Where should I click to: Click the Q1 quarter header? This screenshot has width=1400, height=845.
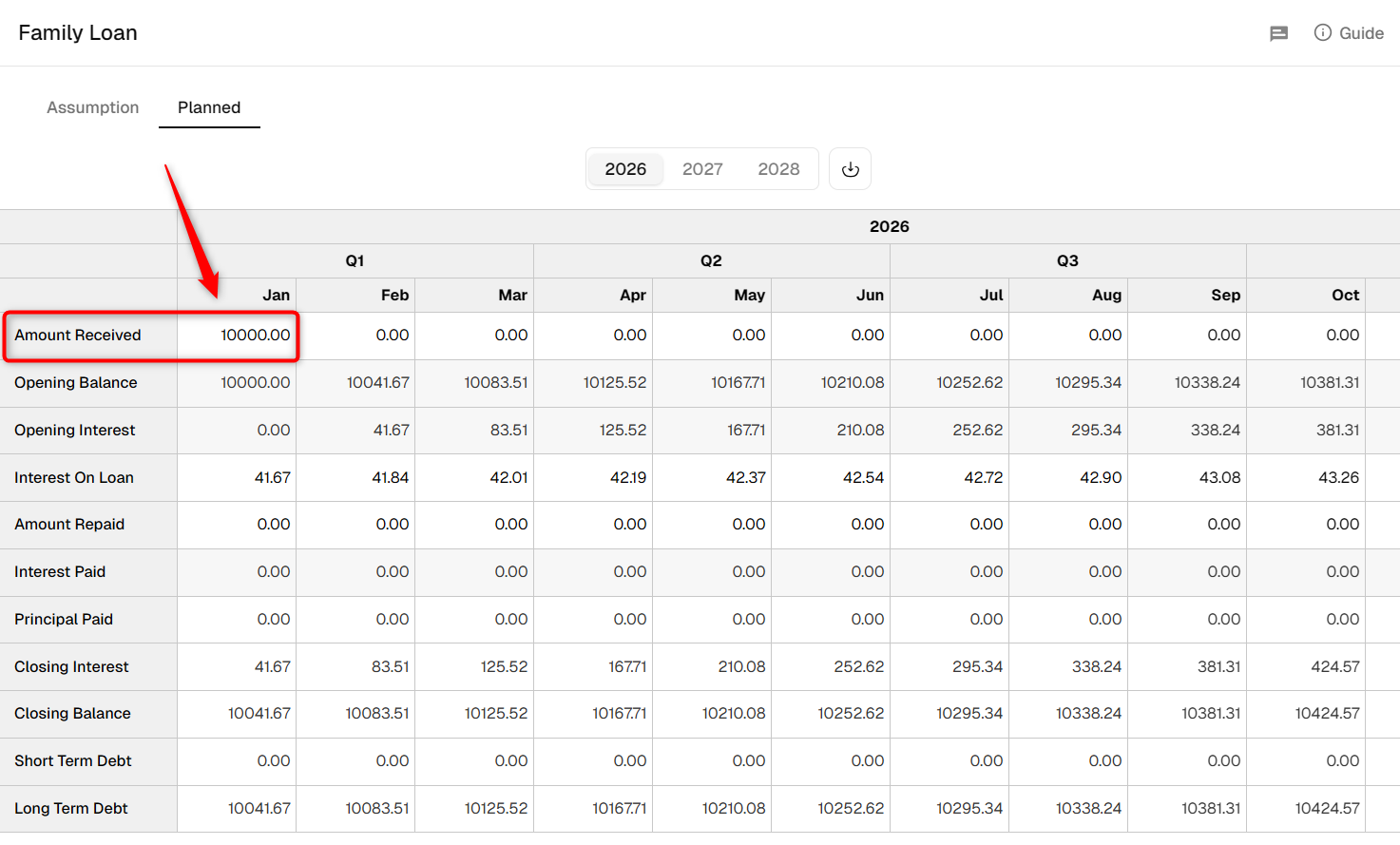355,261
